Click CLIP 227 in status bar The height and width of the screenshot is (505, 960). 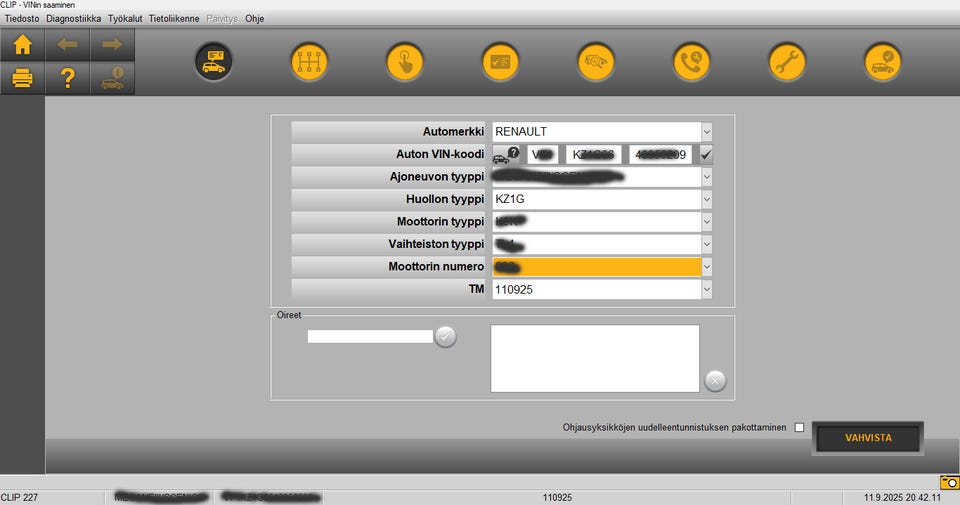click(x=20, y=498)
